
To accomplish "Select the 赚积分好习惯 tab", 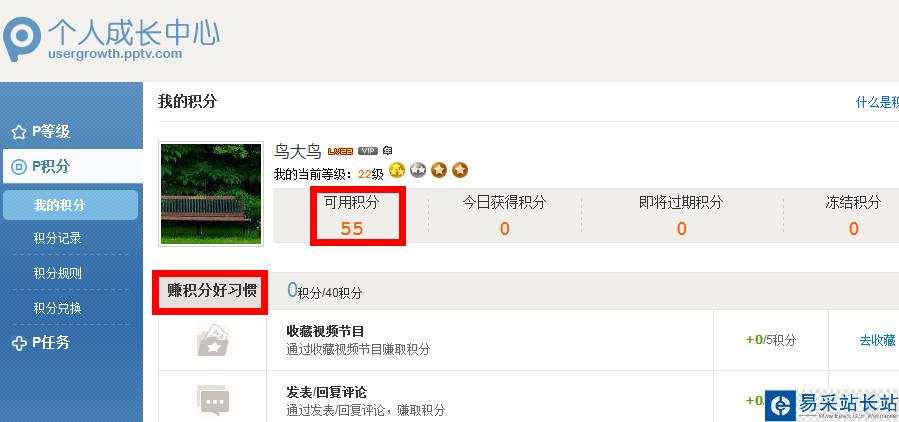I will pos(211,291).
